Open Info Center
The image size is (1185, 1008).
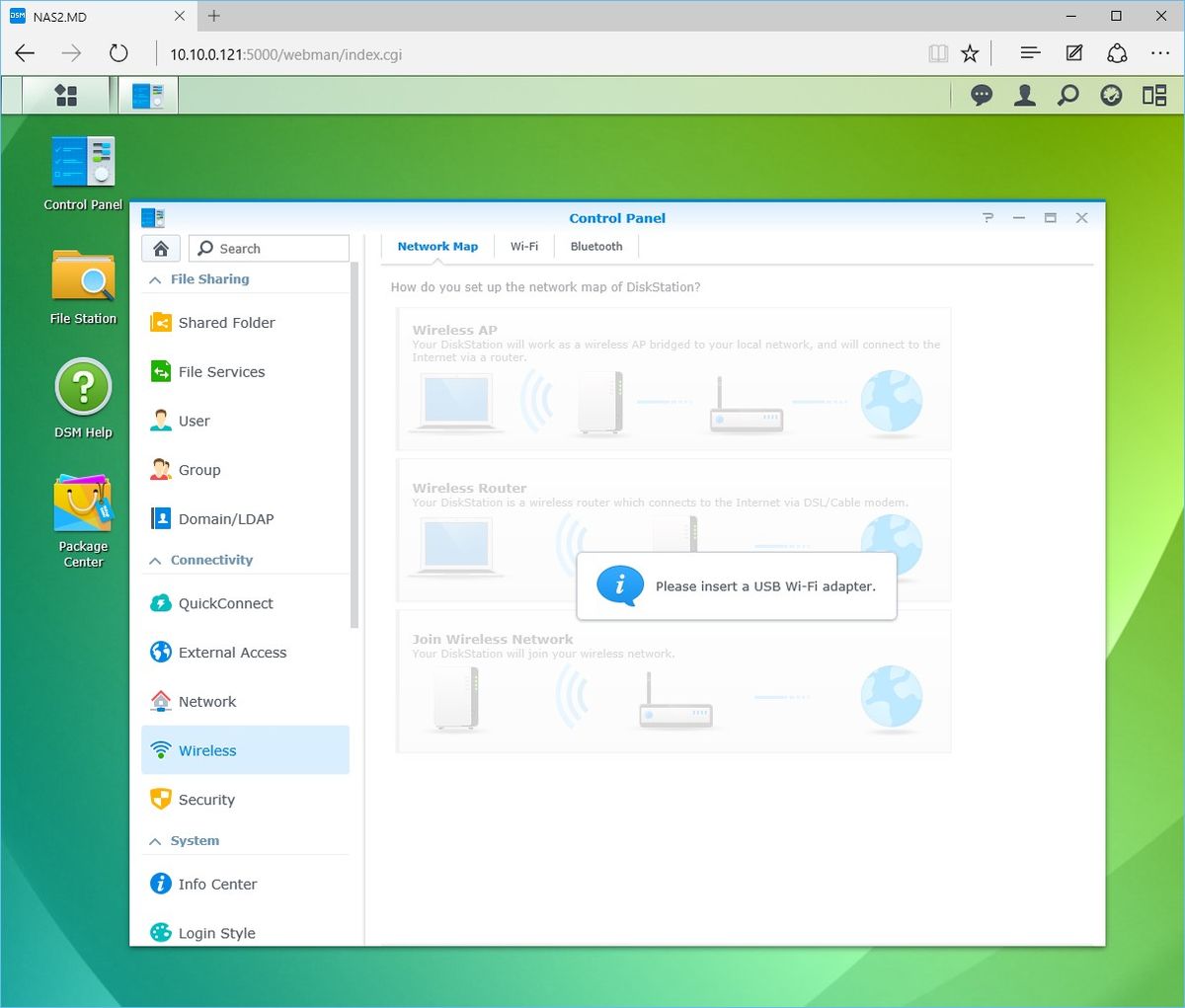point(246,885)
